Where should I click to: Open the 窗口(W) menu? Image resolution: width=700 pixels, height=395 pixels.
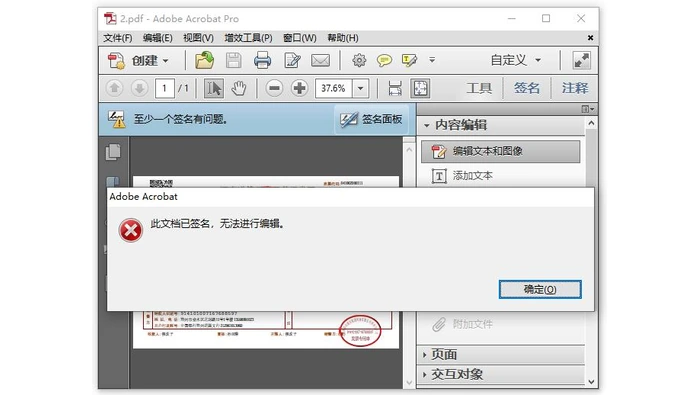[x=300, y=38]
